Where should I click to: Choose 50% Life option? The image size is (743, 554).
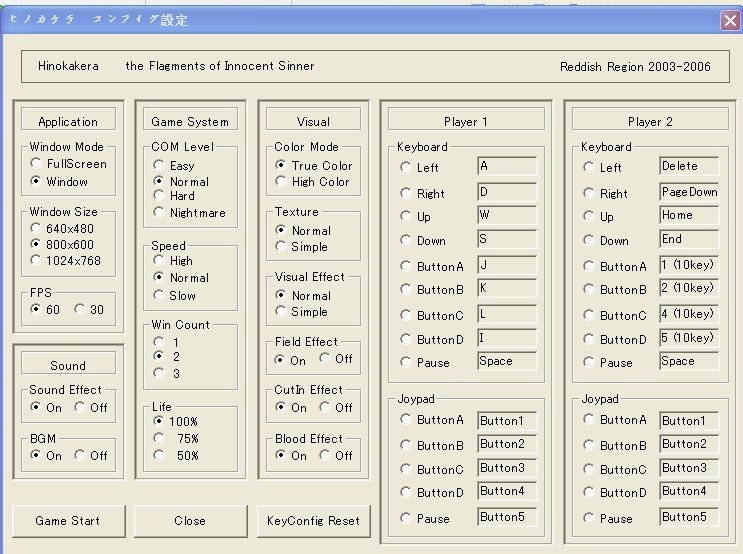(159, 455)
